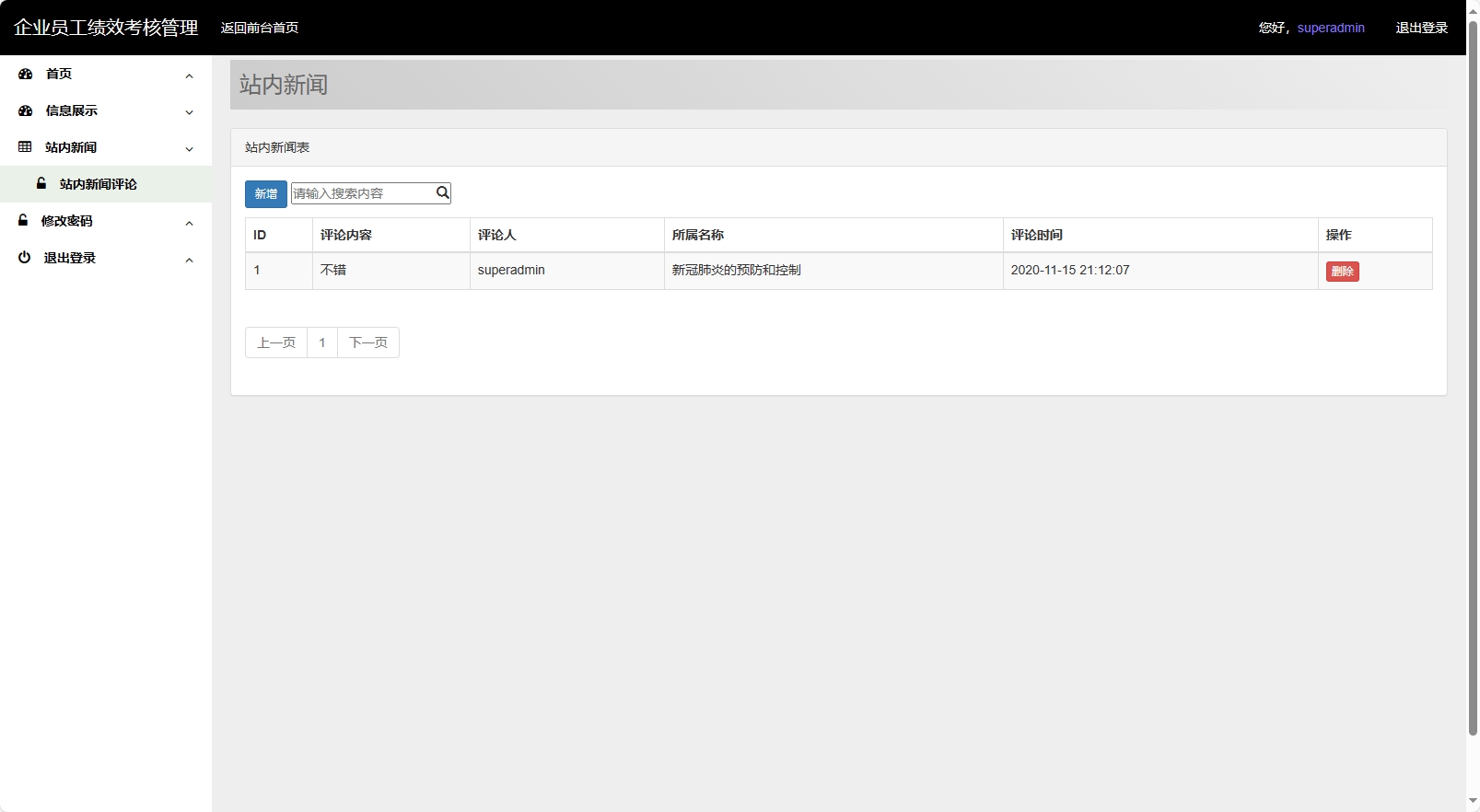Click the 返回前台首页 link
The height and width of the screenshot is (812, 1480).
click(260, 28)
